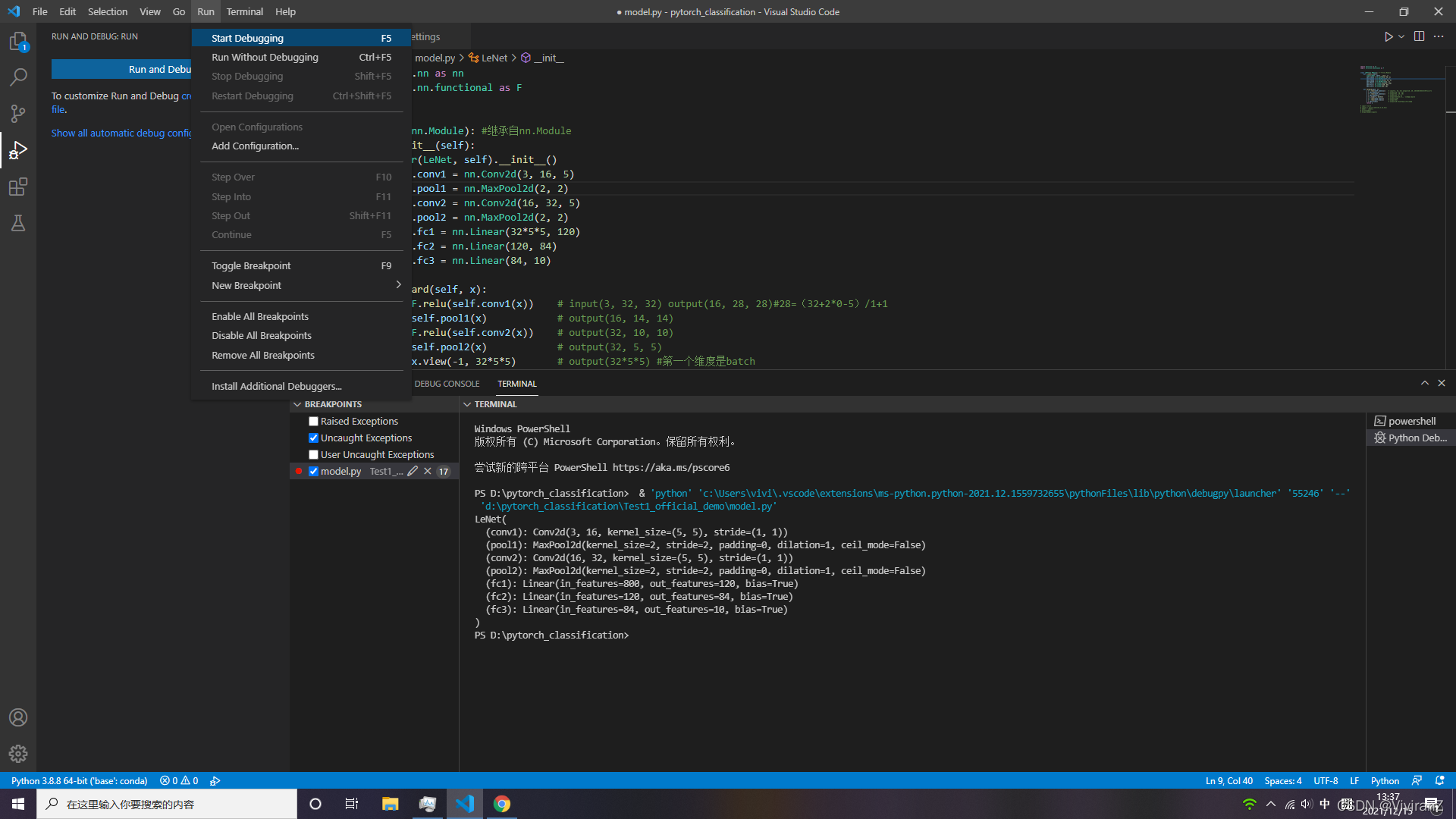The width and height of the screenshot is (1456, 819).
Task: Select Start Debugging from the Run menu
Action: coord(246,38)
